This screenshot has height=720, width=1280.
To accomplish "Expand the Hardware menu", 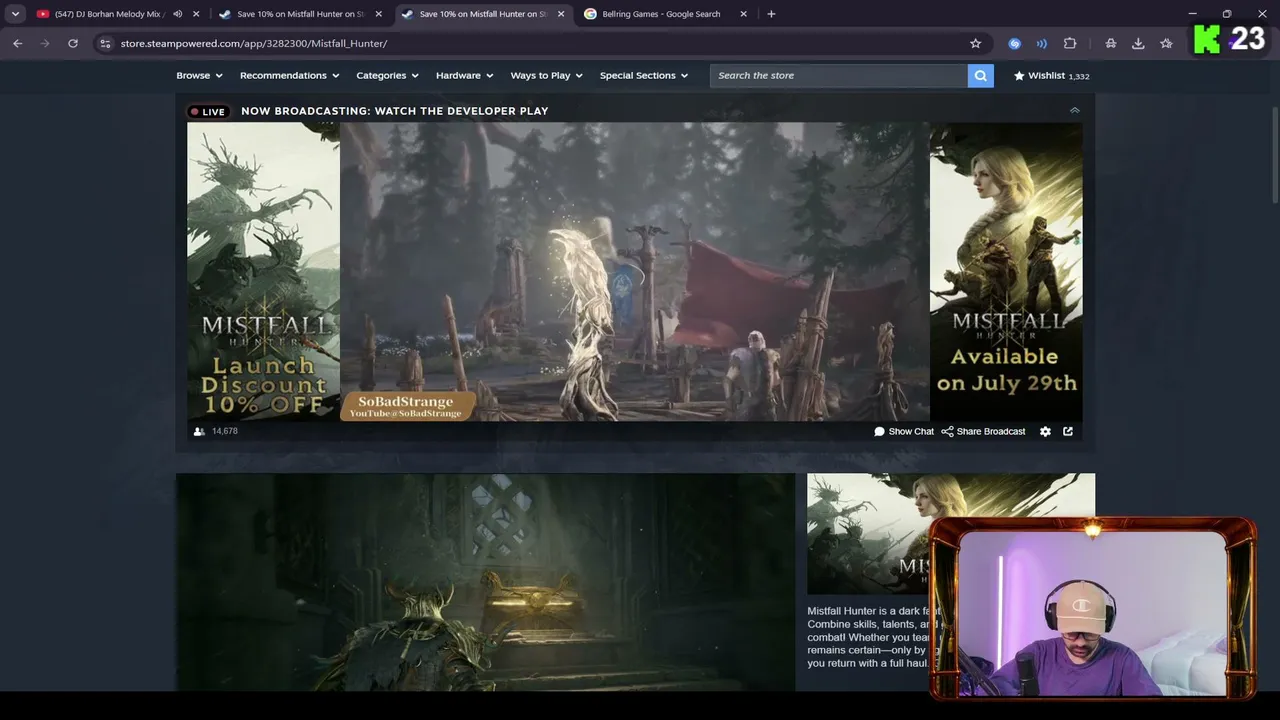I will (464, 75).
